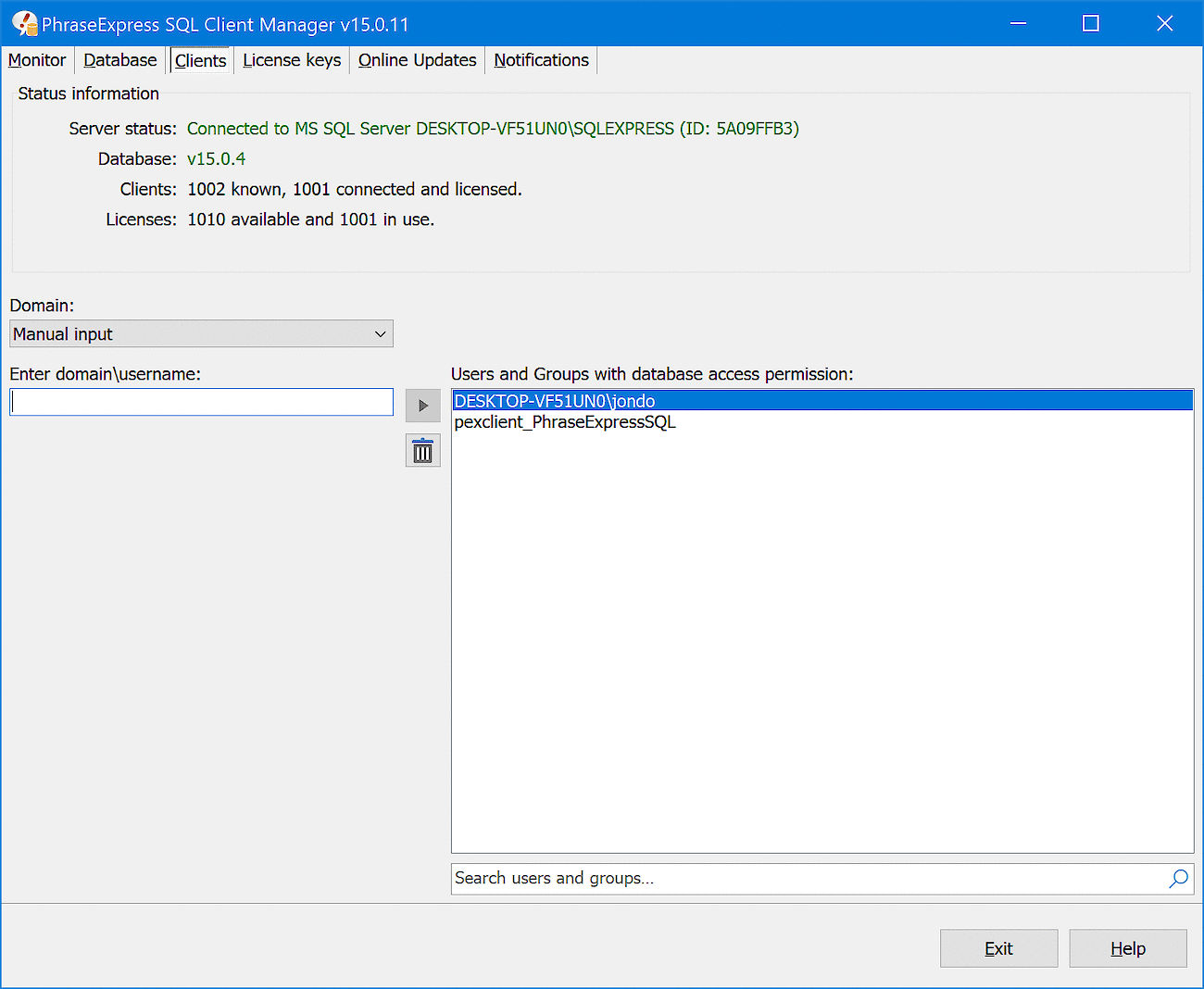Click the magnifier search icon
This screenshot has height=989, width=1204.
pyautogui.click(x=1178, y=879)
